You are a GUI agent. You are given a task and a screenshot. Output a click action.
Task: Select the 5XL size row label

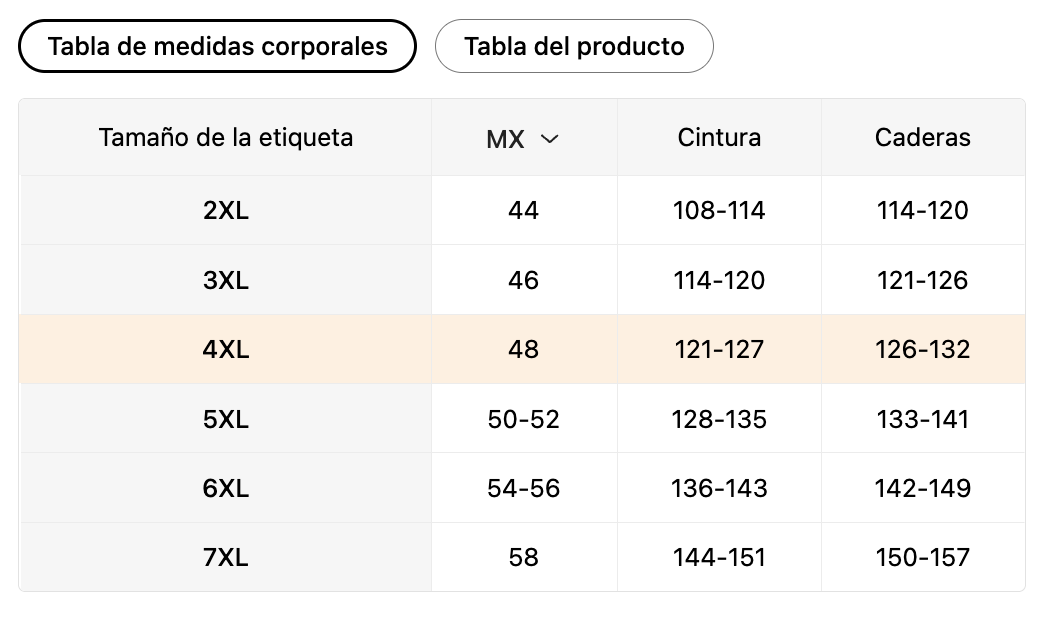[x=226, y=419]
